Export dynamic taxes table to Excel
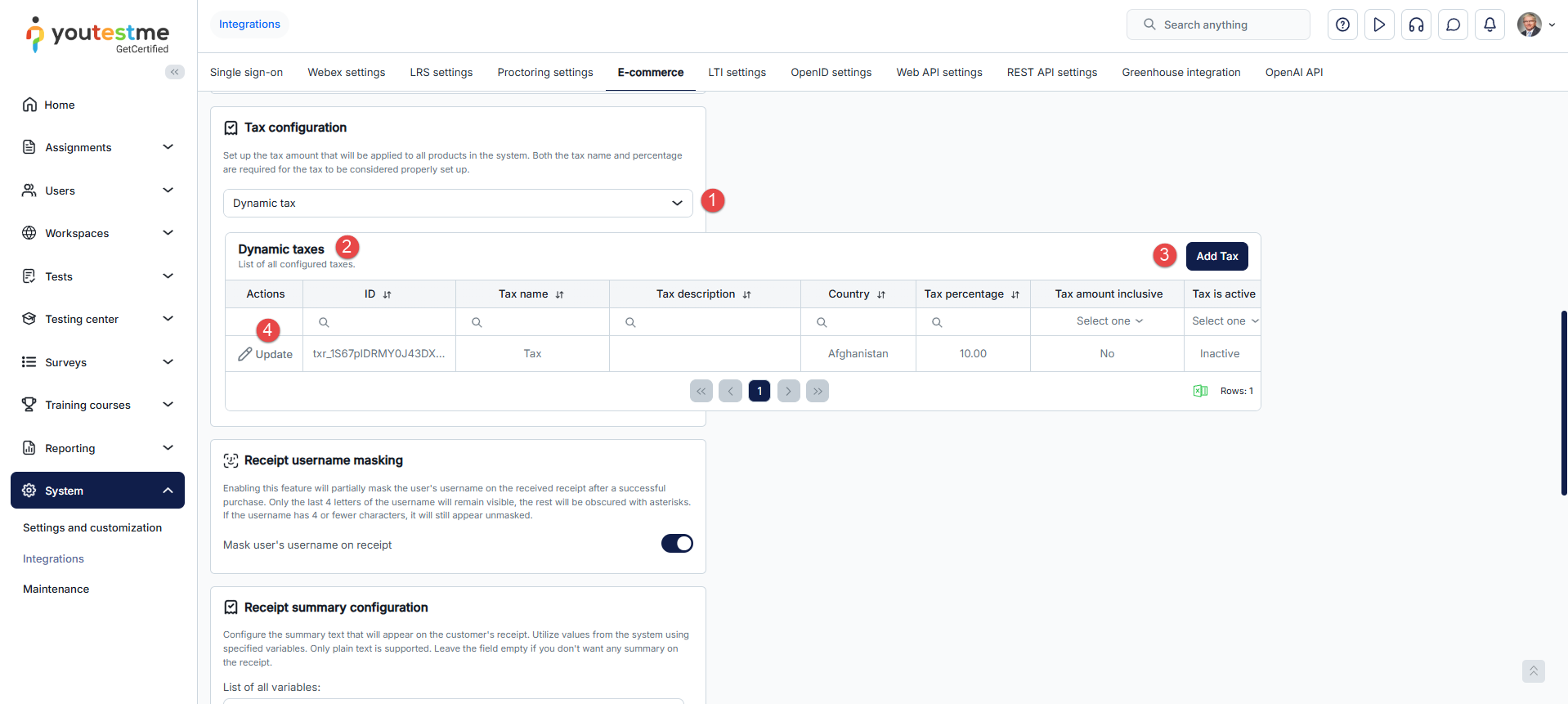 [x=1200, y=391]
